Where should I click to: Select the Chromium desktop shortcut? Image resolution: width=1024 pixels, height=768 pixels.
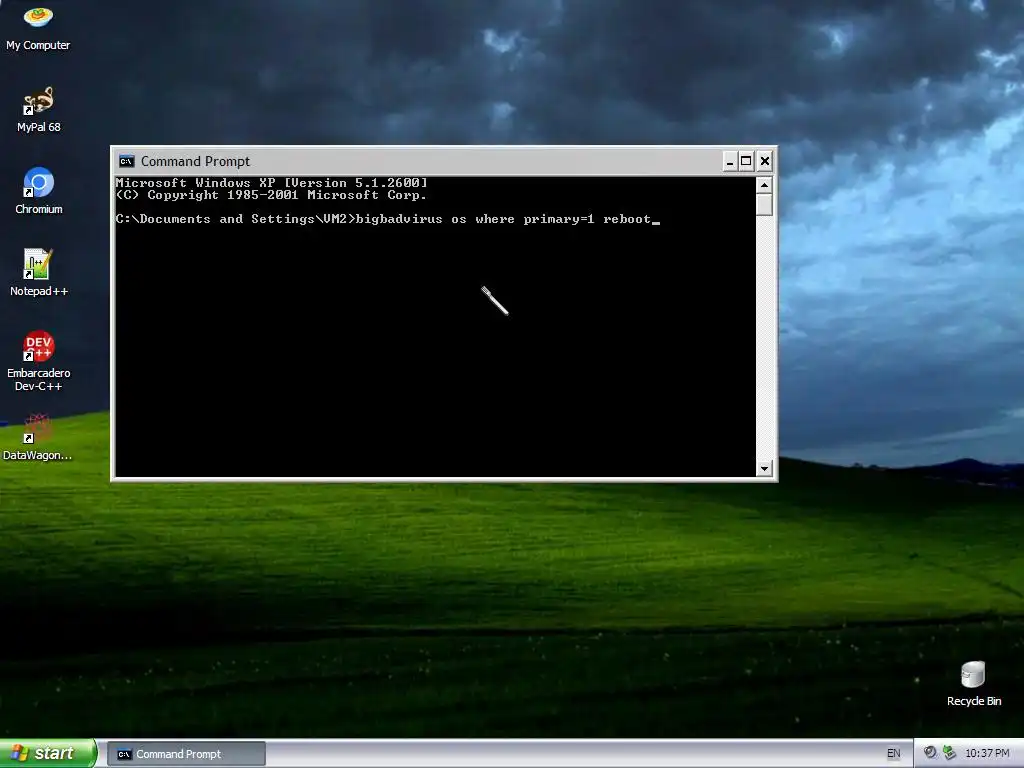click(39, 191)
